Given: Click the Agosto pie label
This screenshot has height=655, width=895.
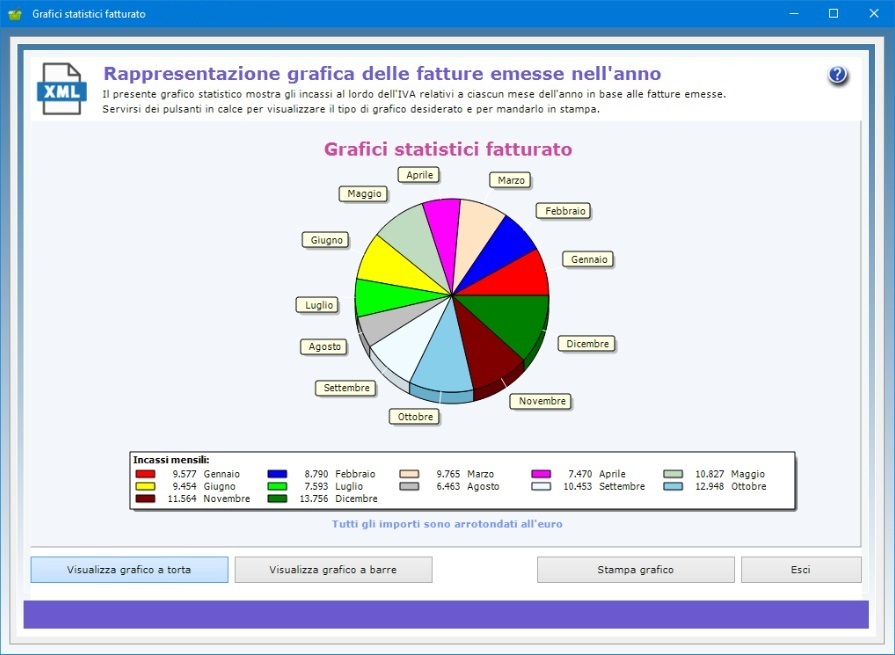Looking at the screenshot, I should (324, 347).
